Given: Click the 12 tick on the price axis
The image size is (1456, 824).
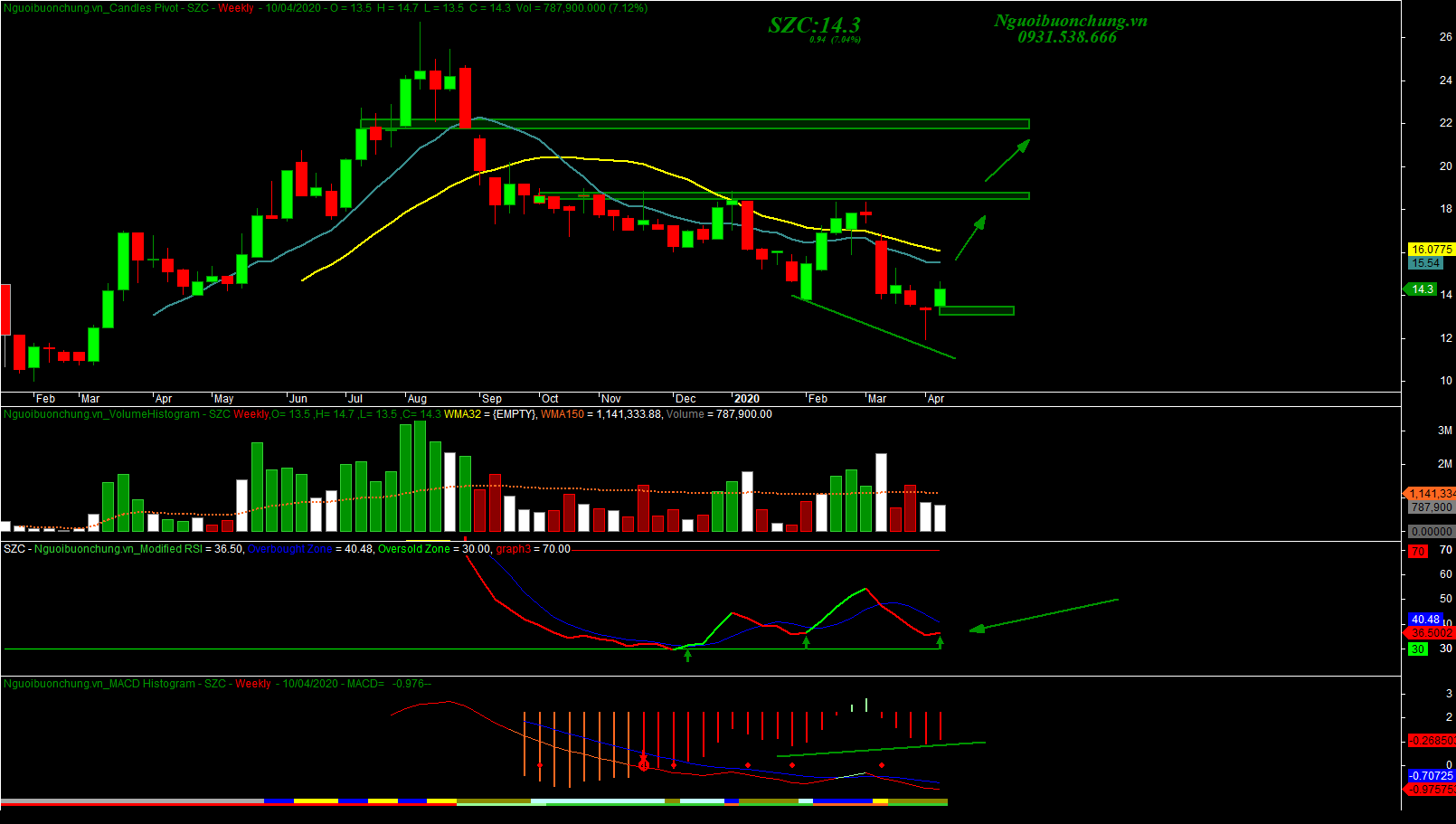Looking at the screenshot, I should click(x=1446, y=338).
